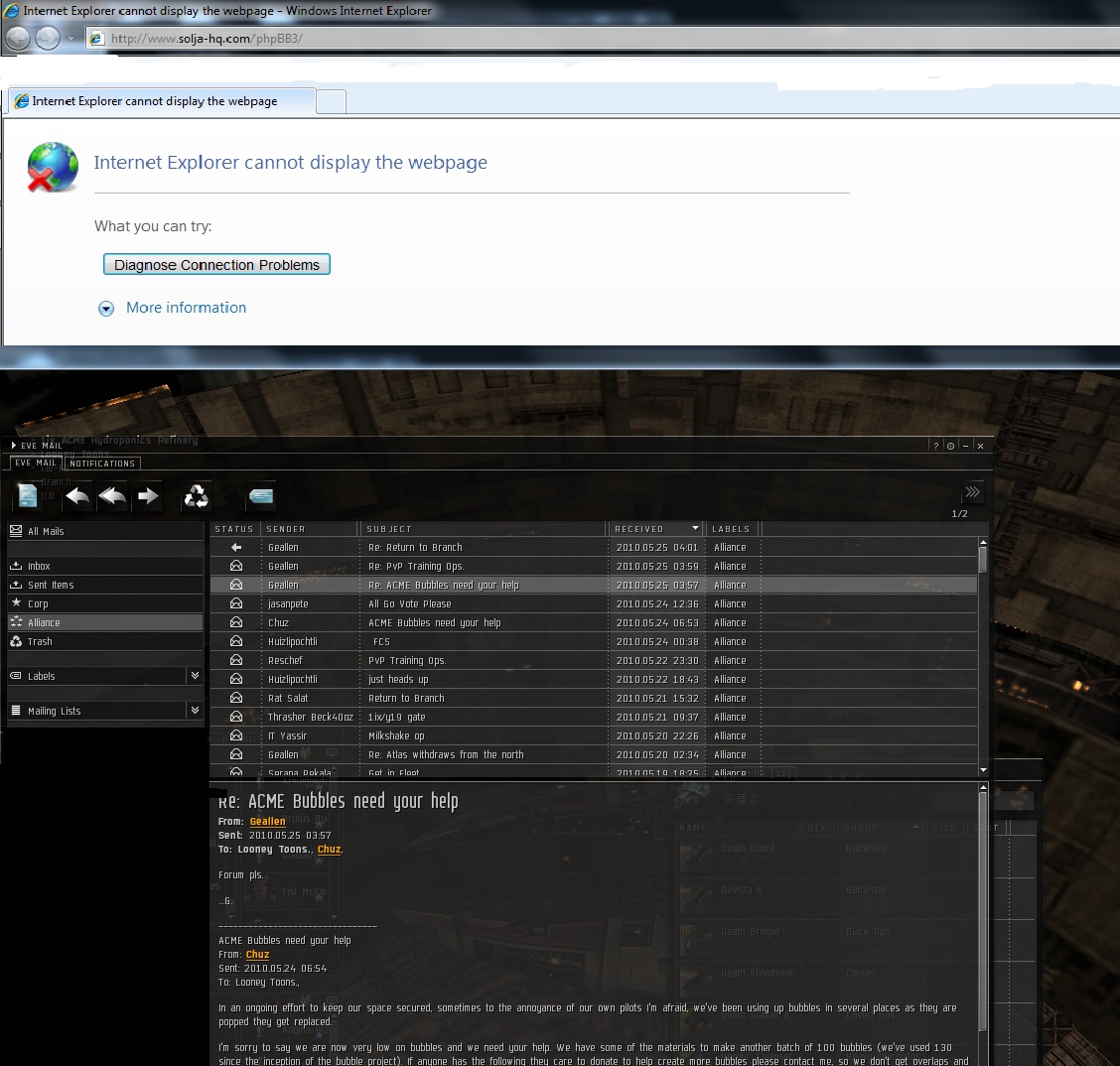Click the Internet Explorer logo in title bar
1120x1066 pixels.
[12, 11]
